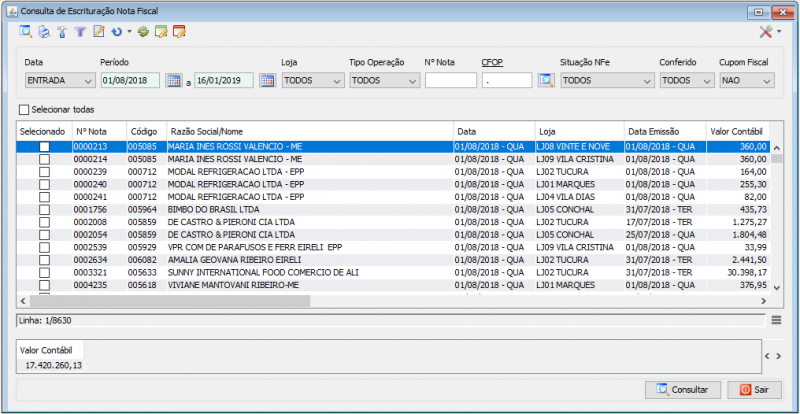Tick the checkbox for nota 0000213
800x414 pixels.
click(44, 147)
